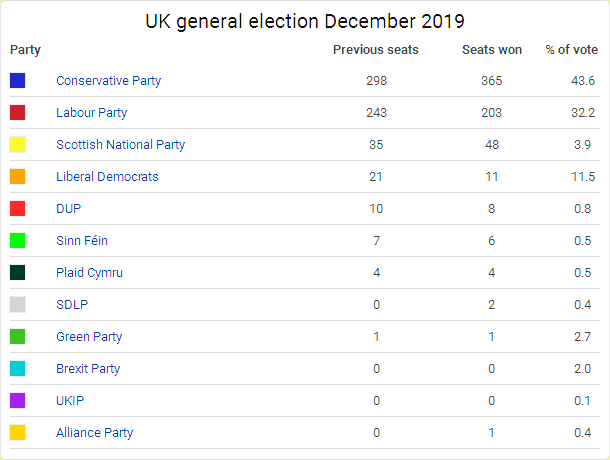This screenshot has height=460, width=610.
Task: Click the bright green Sinn Féin swatch
Action: [x=18, y=241]
